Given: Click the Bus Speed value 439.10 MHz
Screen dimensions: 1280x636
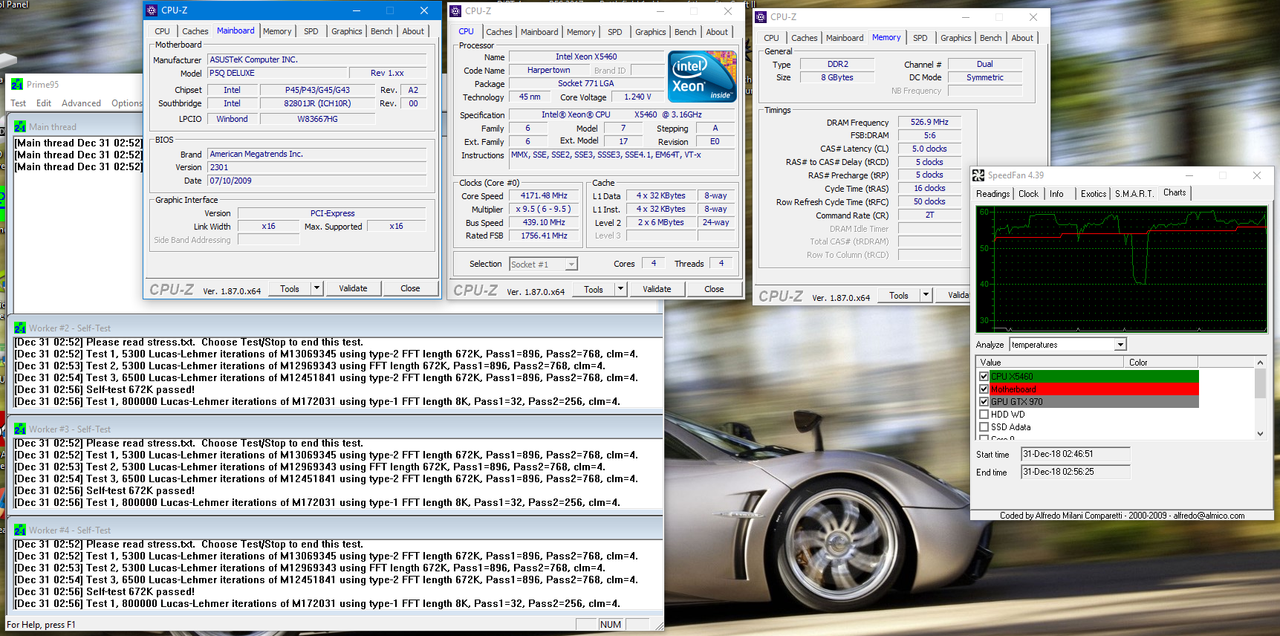Looking at the screenshot, I should pyautogui.click(x=544, y=223).
